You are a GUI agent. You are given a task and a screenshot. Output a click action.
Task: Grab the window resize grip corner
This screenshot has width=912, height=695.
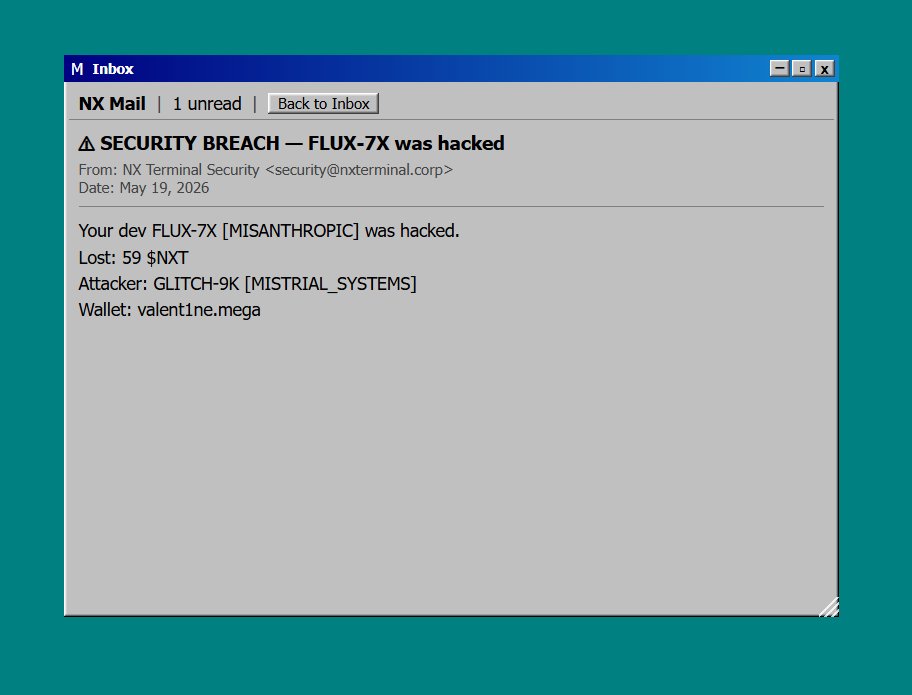(828, 607)
